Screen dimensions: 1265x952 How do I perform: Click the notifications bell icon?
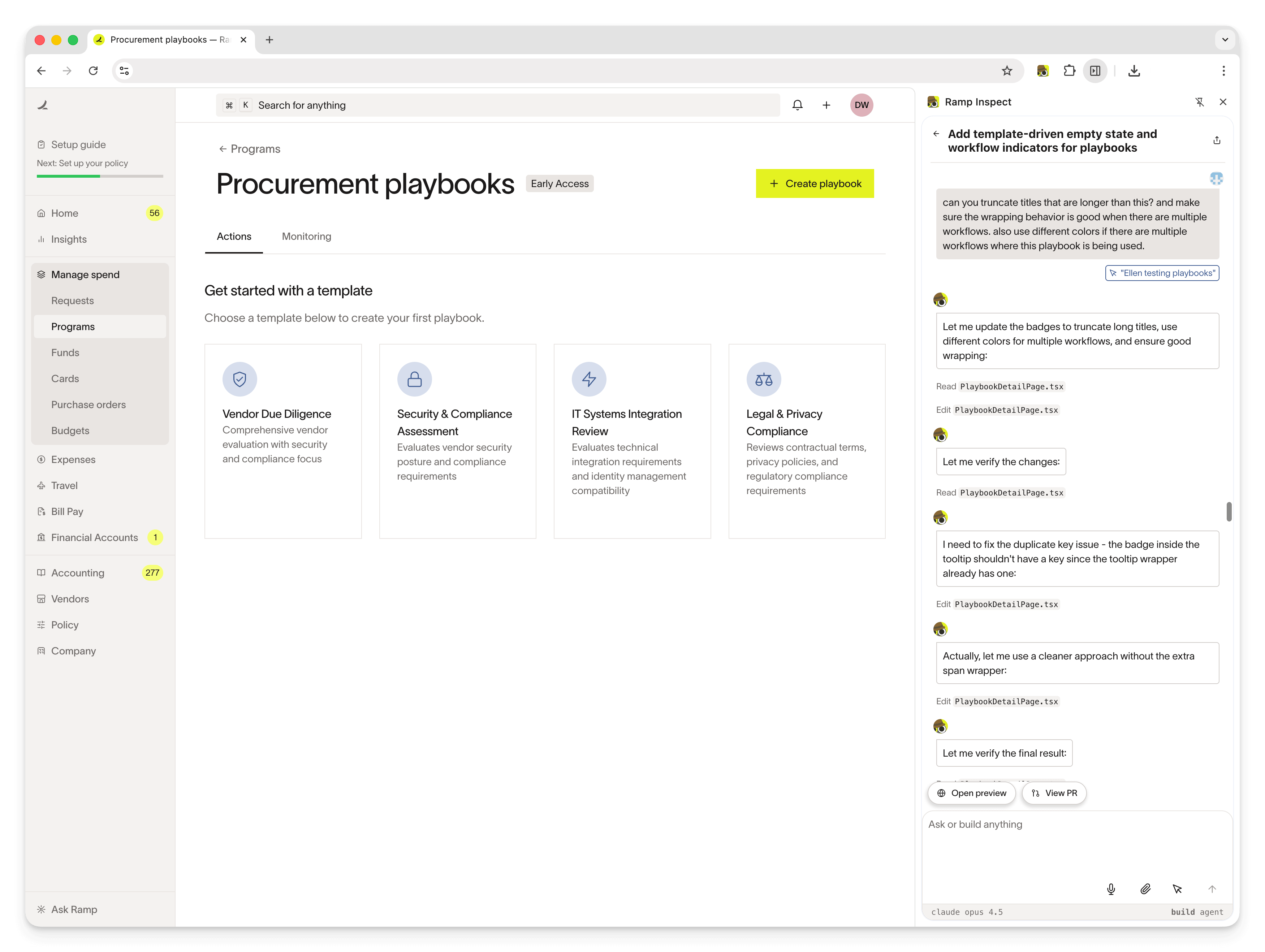click(x=797, y=105)
